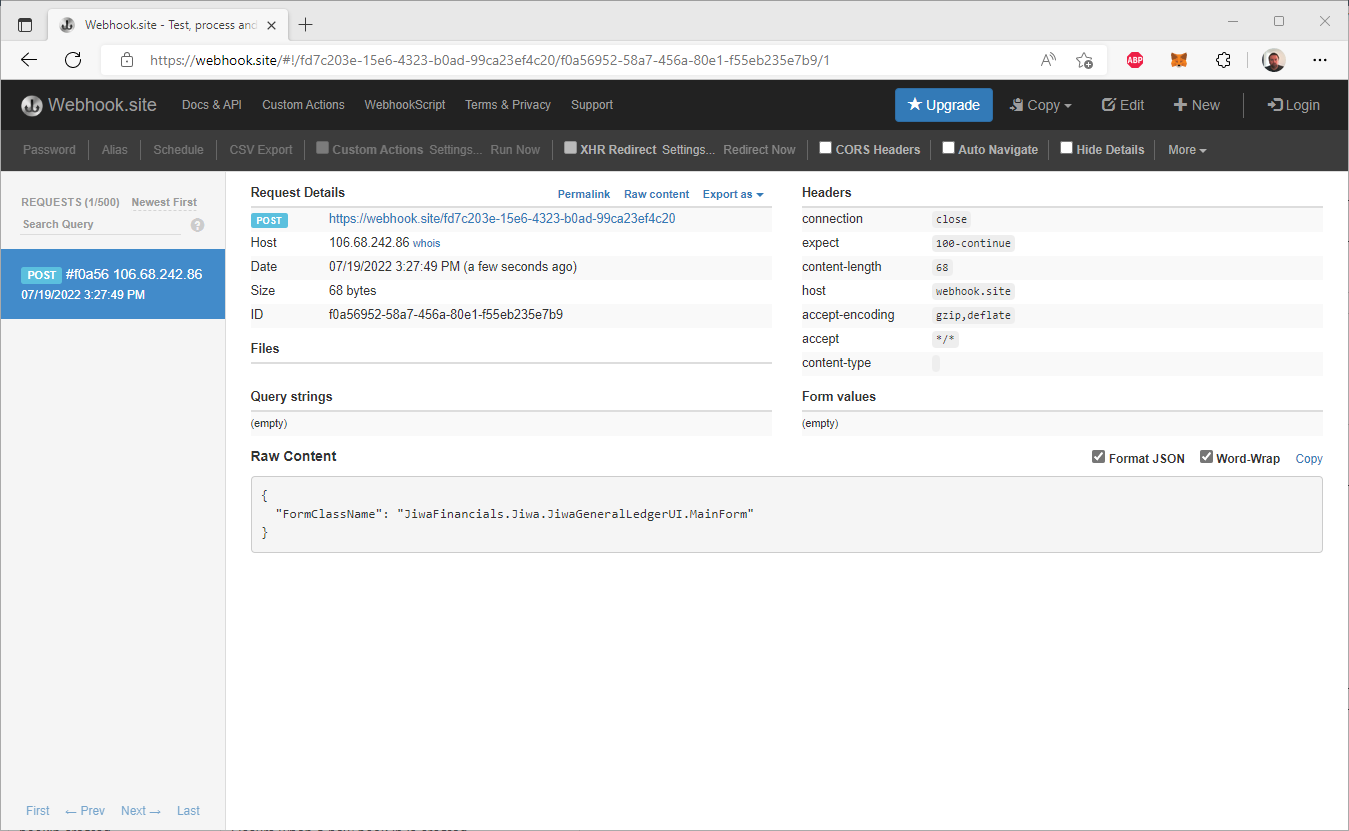Select the POST #f0a56 request entry
This screenshot has height=831, width=1349.
coord(112,284)
